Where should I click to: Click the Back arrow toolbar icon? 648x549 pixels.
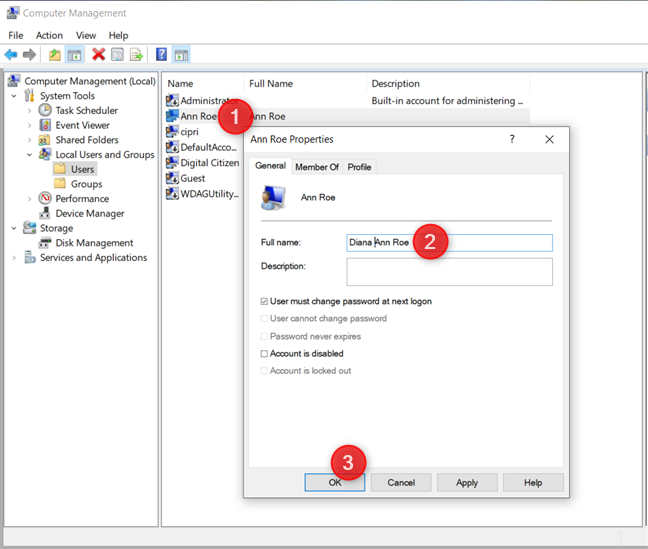[11, 55]
